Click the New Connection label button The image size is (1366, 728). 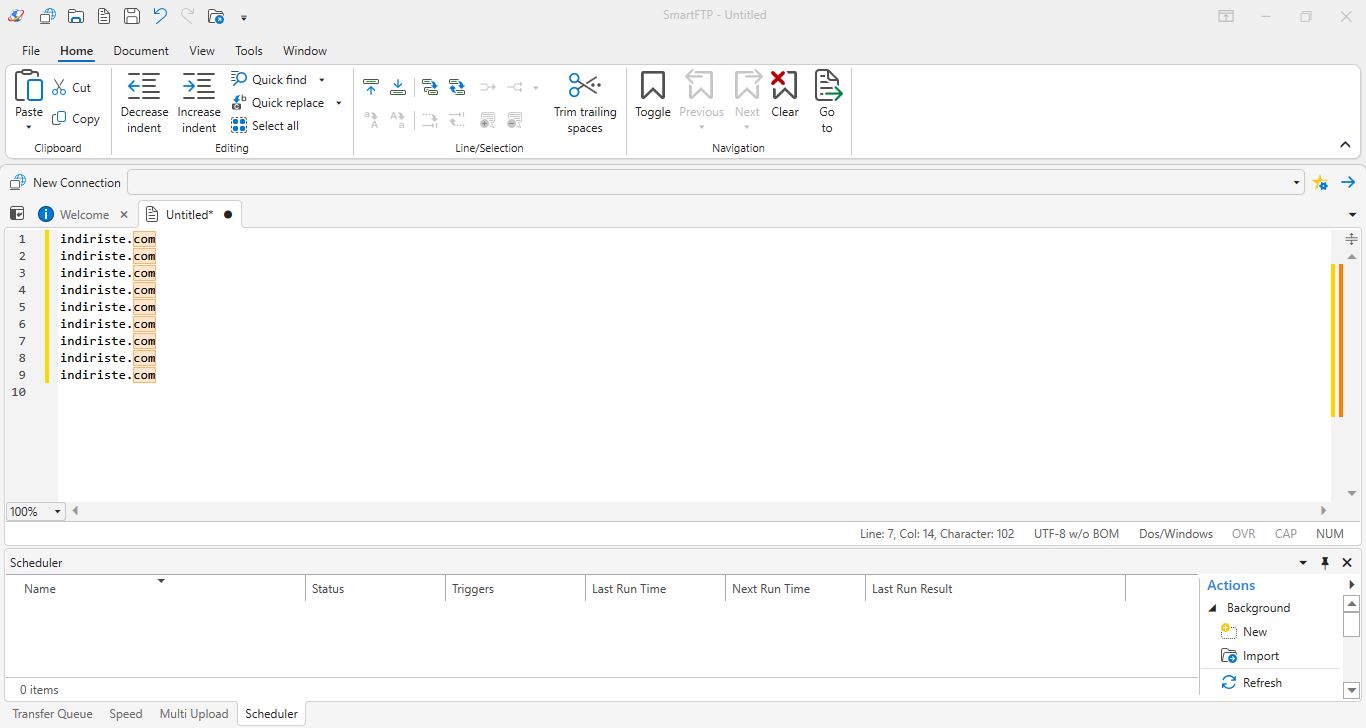[65, 183]
